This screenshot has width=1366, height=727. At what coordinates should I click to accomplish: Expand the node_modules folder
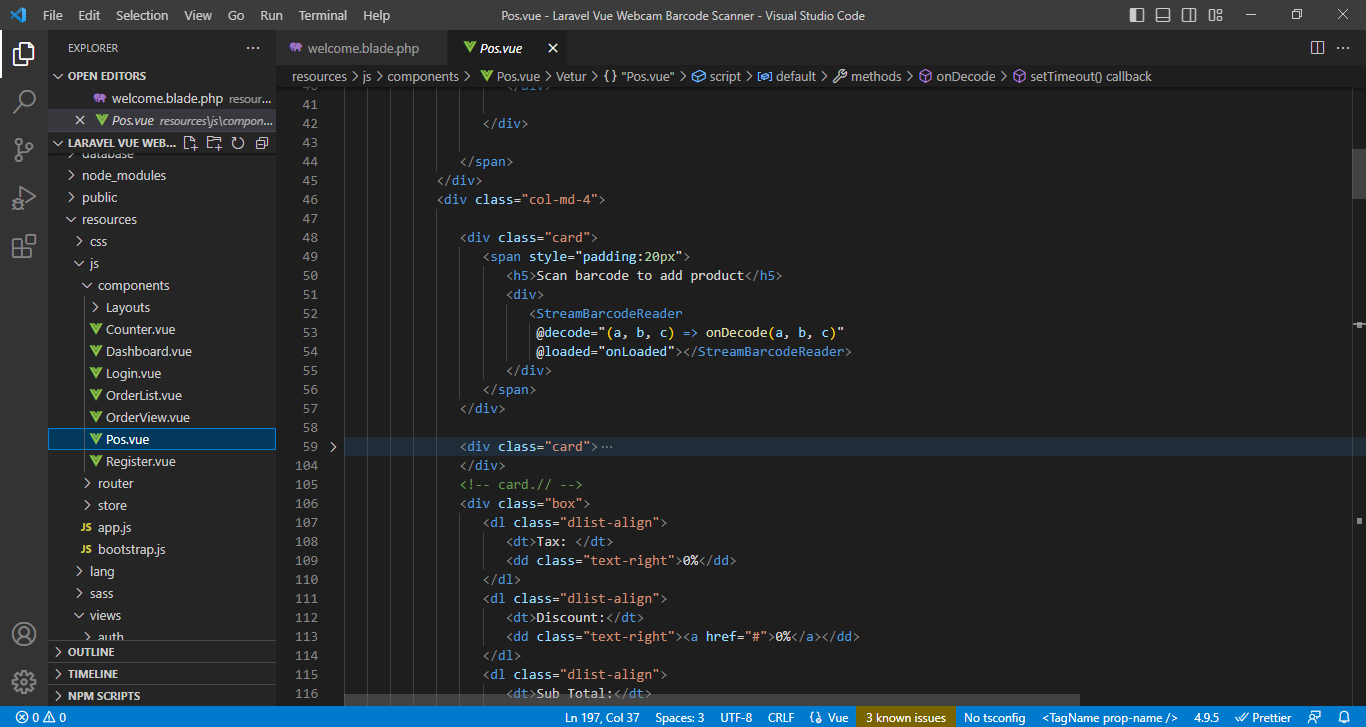162,175
